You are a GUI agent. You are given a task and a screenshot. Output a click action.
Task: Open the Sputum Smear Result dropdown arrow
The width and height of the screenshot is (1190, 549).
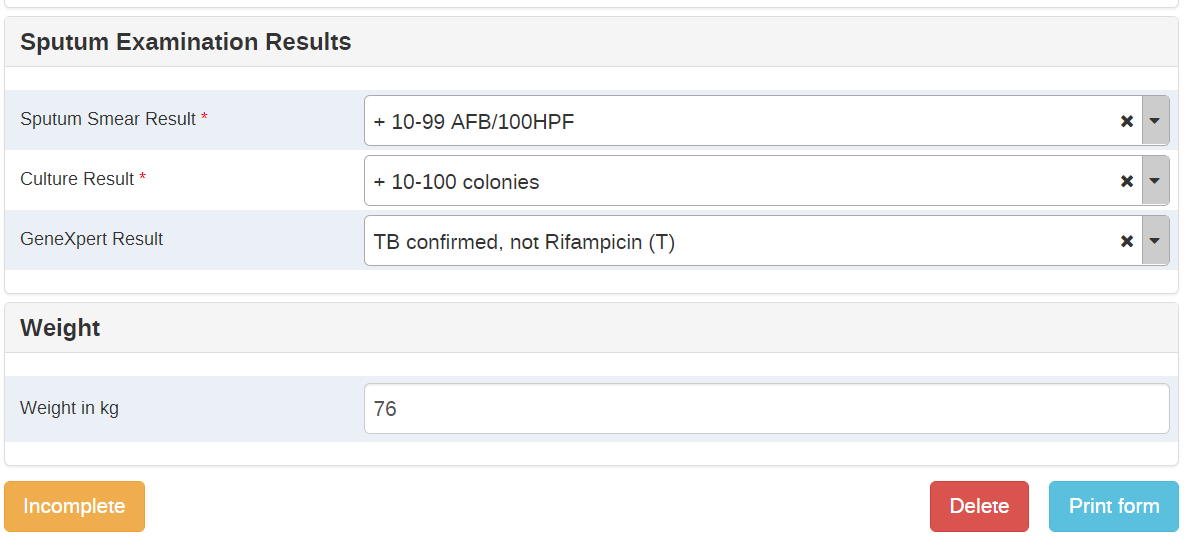tap(1155, 121)
